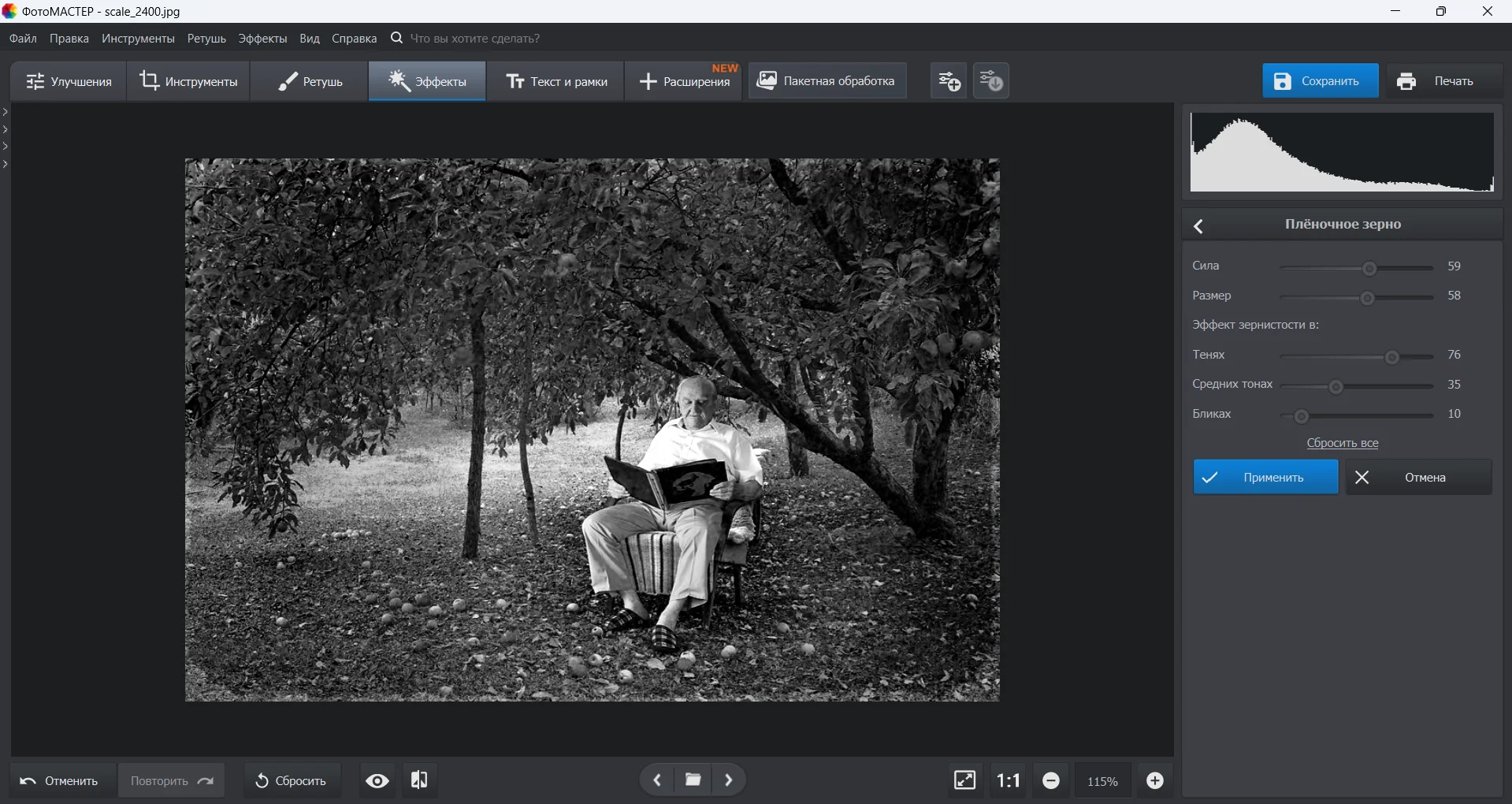Click the Повторить redo button
Screen dimensions: 1512x804
tap(172, 780)
